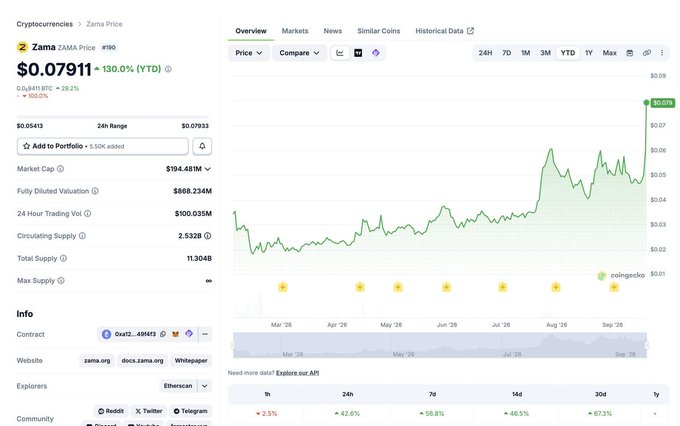Image resolution: width=680 pixels, height=426 pixels.
Task: Select the 3M chart range
Action: [x=546, y=53]
